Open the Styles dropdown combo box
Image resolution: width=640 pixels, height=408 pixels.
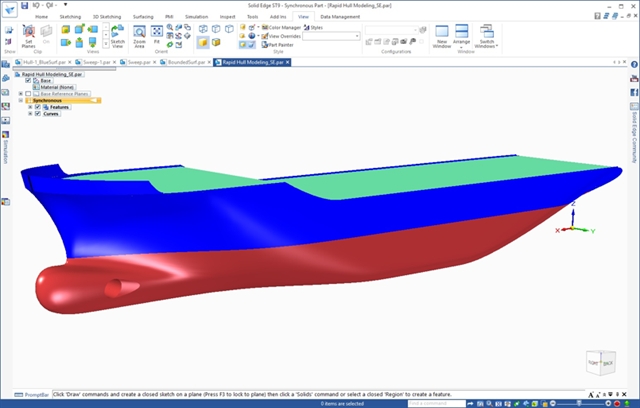331,36
